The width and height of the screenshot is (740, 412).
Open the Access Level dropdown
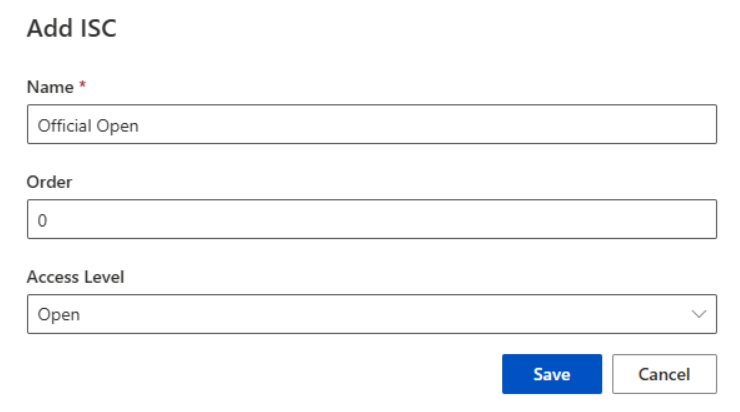point(371,314)
